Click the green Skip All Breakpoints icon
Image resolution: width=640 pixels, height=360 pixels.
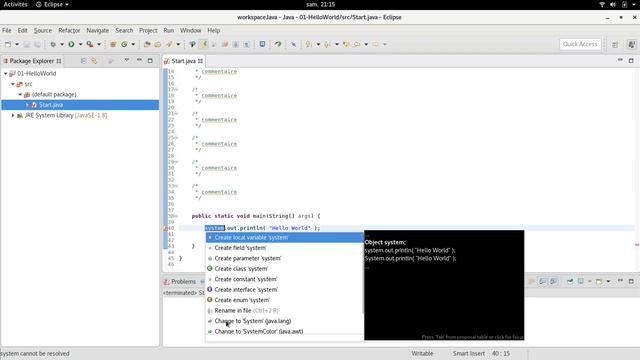[278, 44]
